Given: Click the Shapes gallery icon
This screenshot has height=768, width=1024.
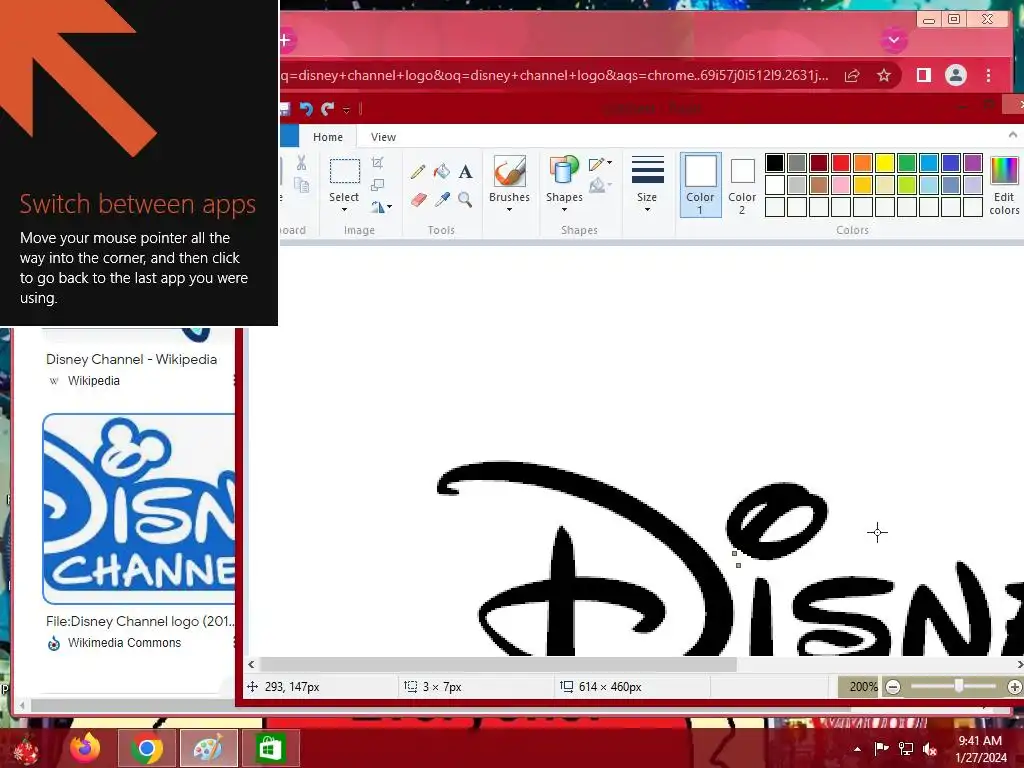Looking at the screenshot, I should (x=564, y=170).
